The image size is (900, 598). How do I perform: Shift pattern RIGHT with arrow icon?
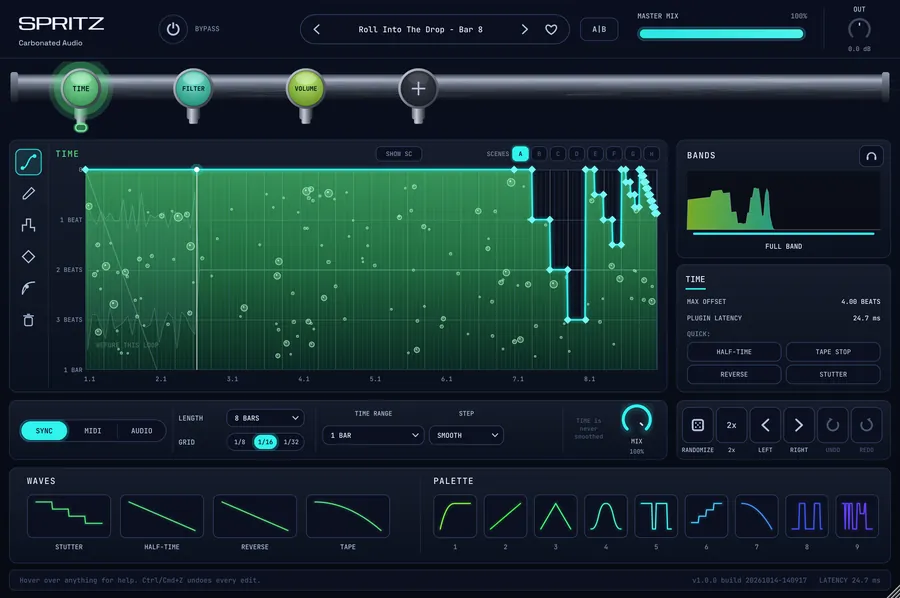point(798,425)
